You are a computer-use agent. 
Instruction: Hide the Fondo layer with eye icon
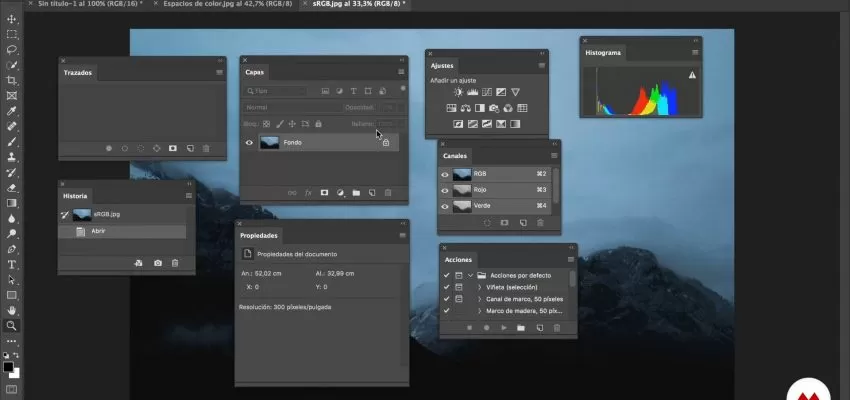coord(249,143)
